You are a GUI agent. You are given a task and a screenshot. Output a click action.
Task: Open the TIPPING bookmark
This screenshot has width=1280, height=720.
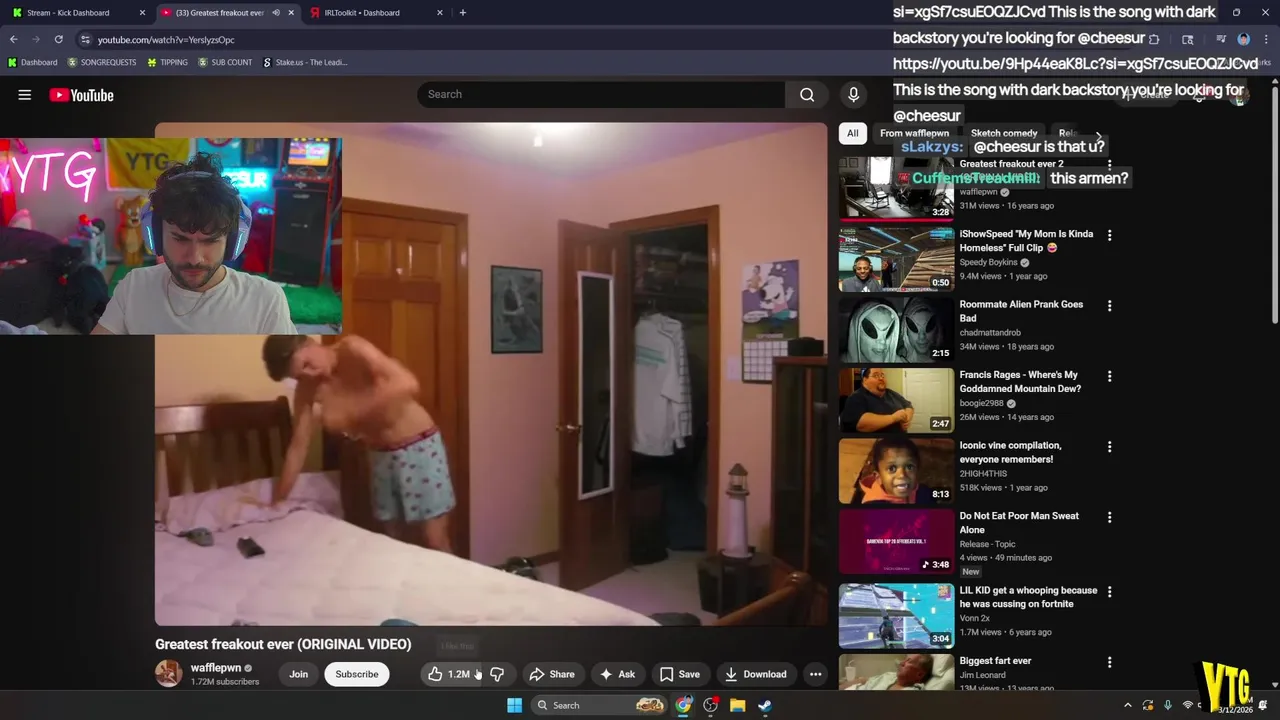[x=167, y=62]
